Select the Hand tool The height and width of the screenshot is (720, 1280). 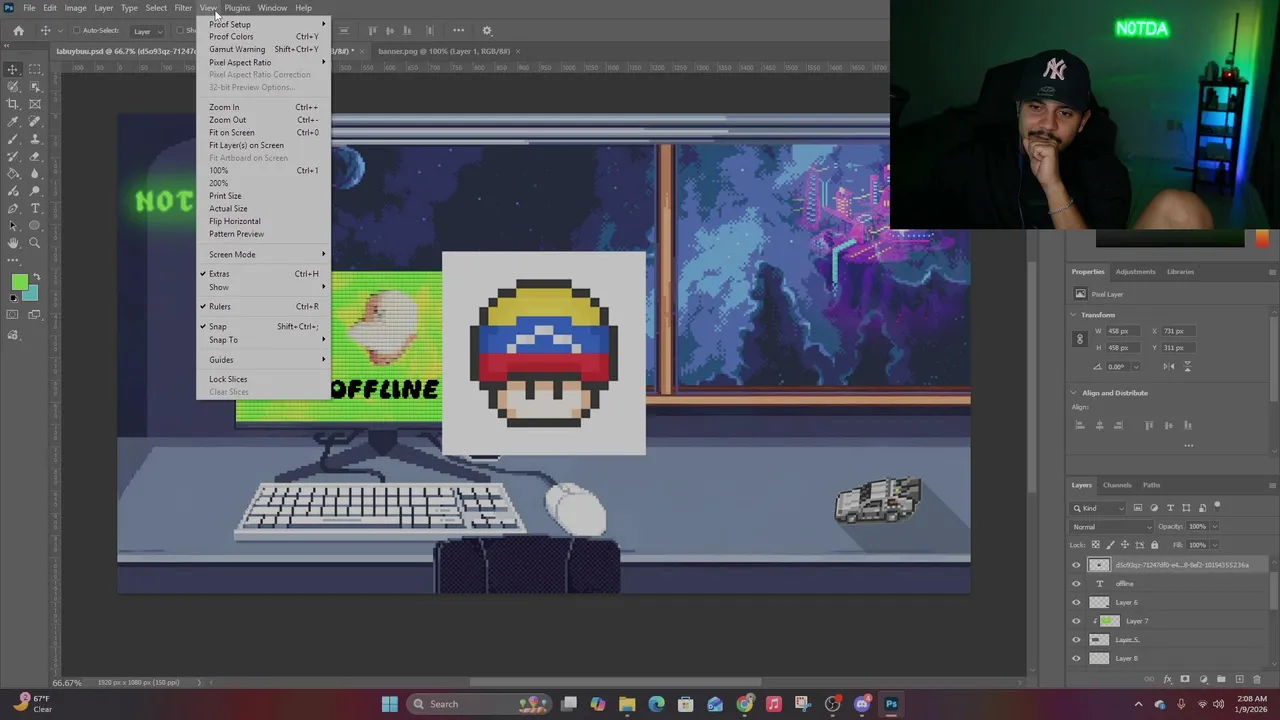click(x=13, y=243)
